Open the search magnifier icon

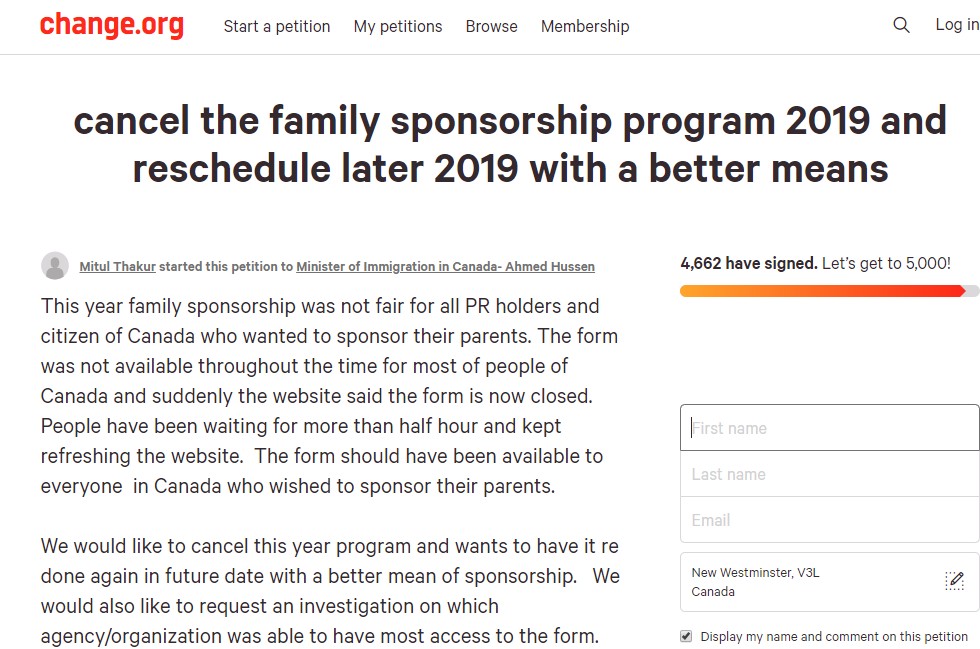(901, 25)
